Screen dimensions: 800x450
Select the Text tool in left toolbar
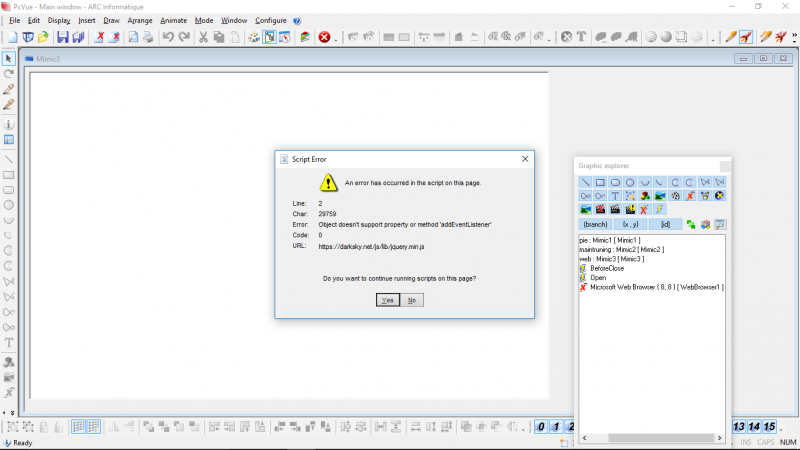(x=9, y=342)
